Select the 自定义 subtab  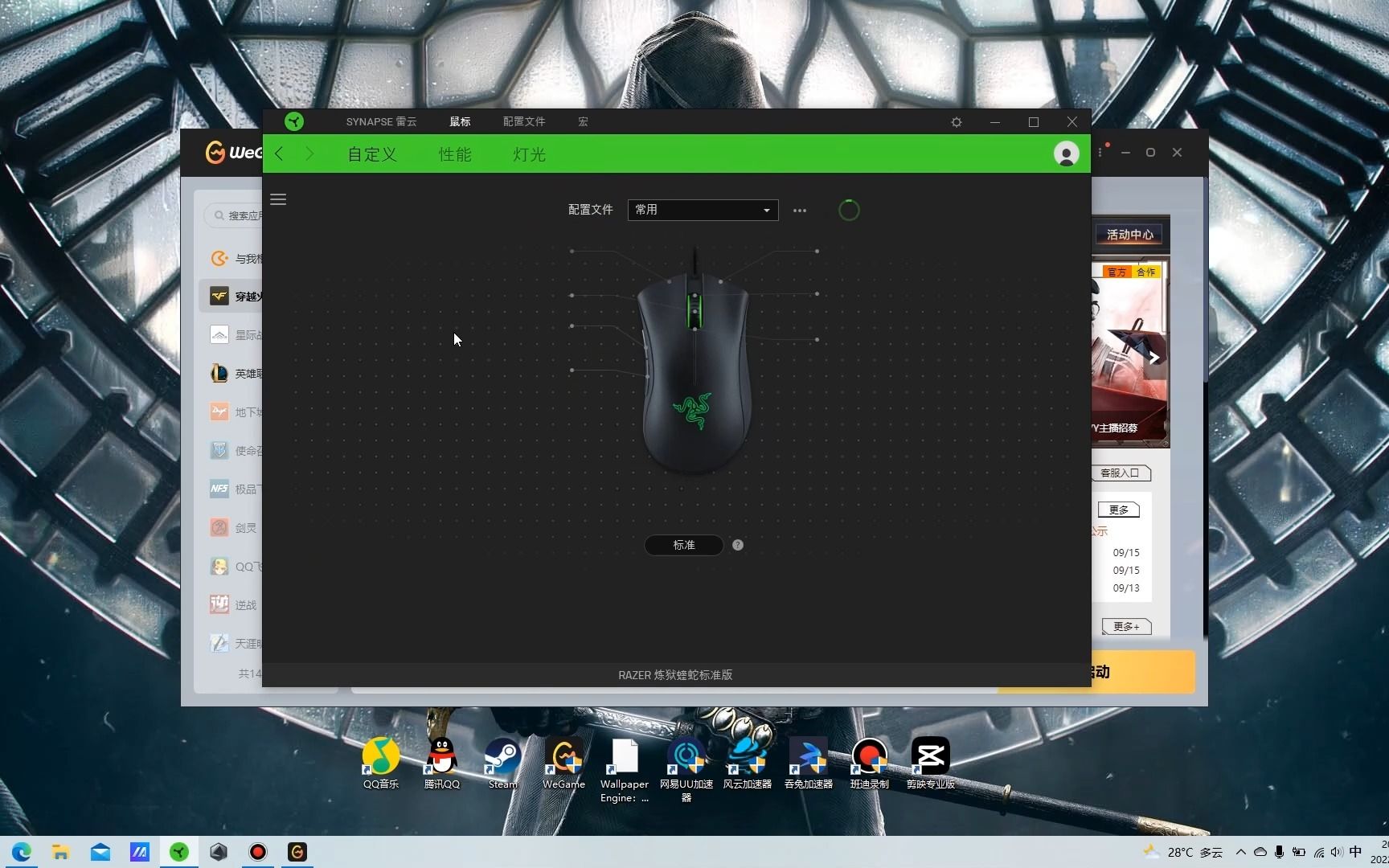(372, 154)
